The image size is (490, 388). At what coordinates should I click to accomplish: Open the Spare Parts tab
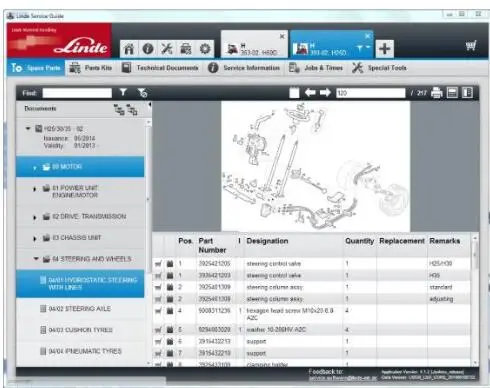tap(36, 68)
